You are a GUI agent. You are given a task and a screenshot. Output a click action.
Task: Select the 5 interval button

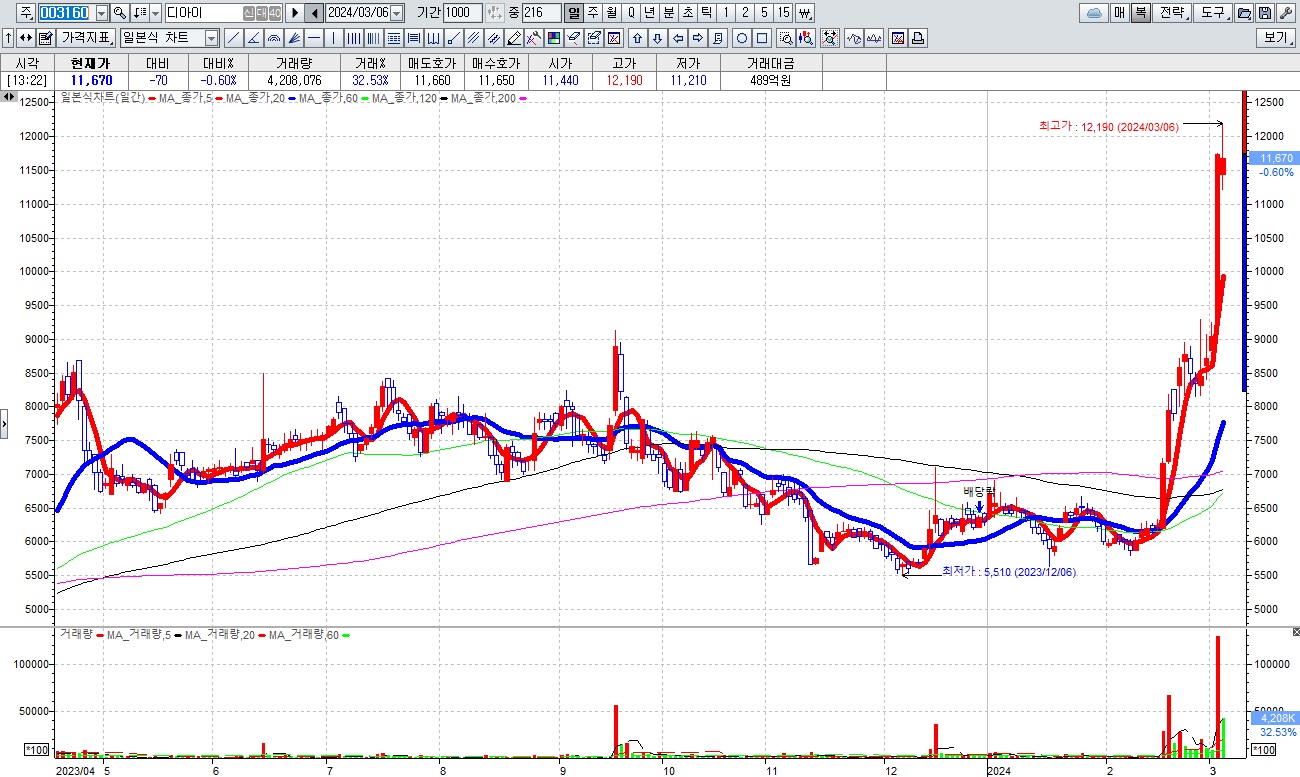point(764,13)
